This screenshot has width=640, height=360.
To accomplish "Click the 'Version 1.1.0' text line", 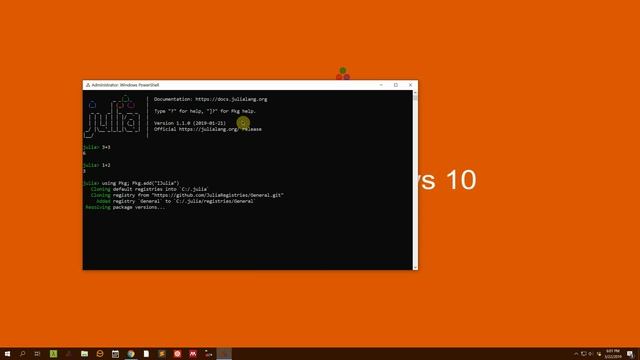I will [190, 123].
